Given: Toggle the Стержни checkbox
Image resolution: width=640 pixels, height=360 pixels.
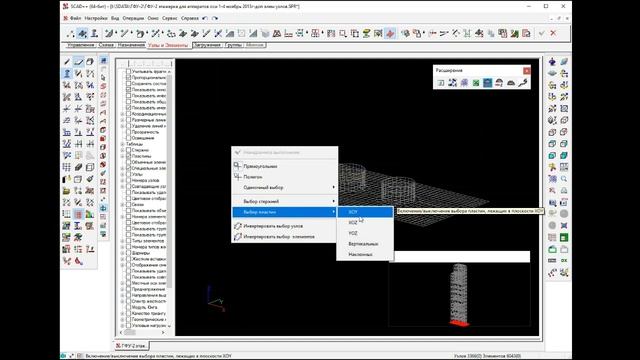Looking at the screenshot, I should tap(129, 150).
